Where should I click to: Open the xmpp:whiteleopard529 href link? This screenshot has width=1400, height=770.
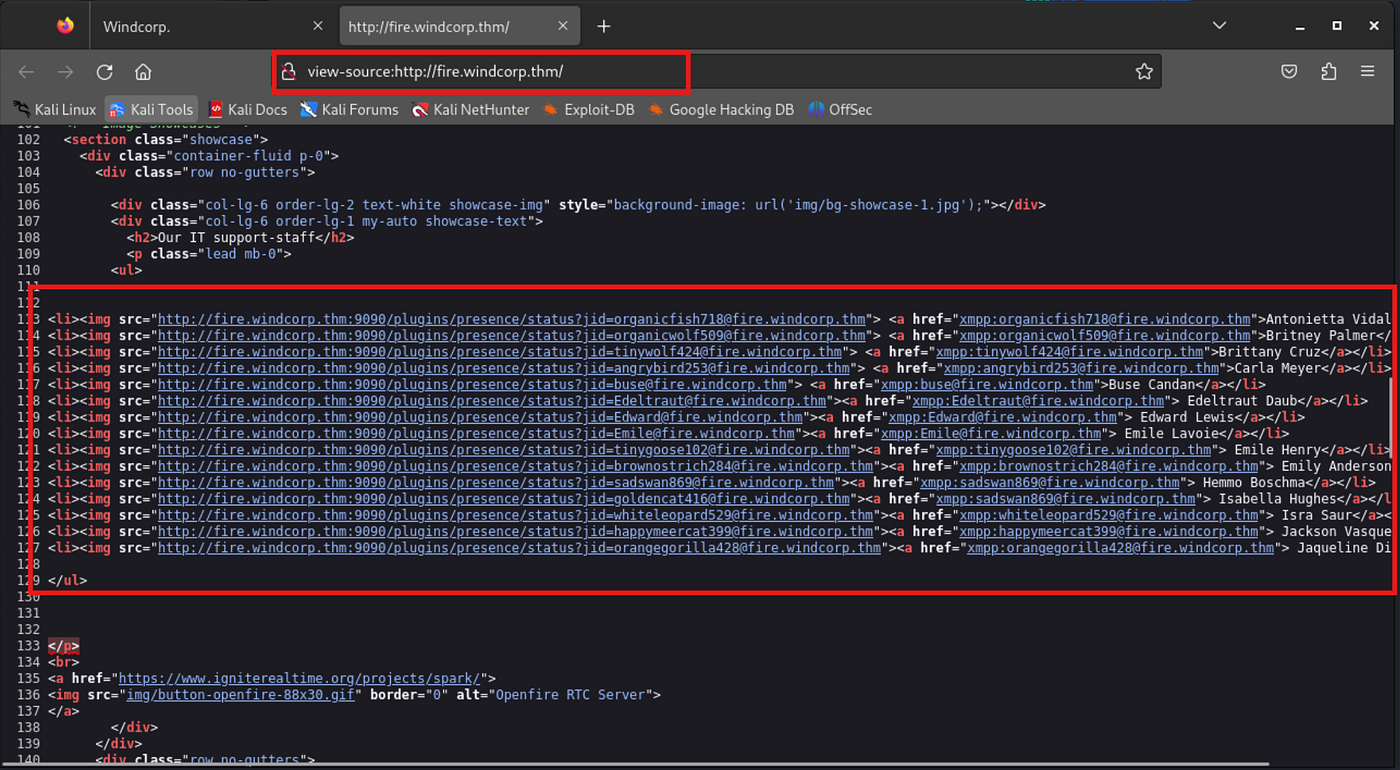[x=1110, y=515]
